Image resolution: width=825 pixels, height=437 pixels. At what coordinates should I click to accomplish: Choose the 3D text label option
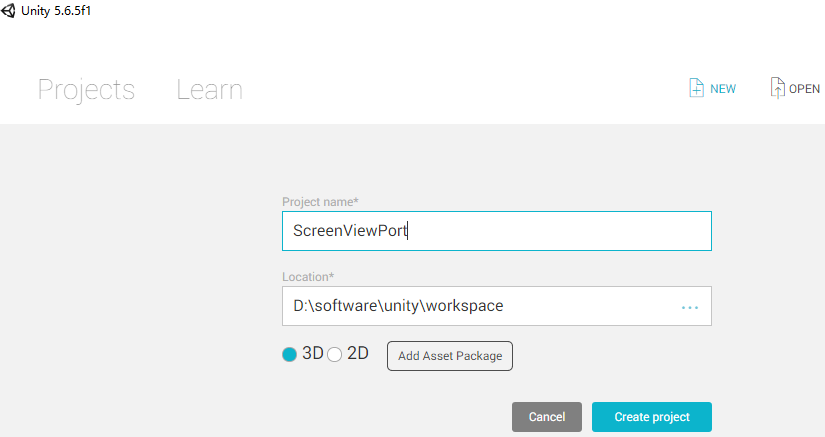[313, 353]
